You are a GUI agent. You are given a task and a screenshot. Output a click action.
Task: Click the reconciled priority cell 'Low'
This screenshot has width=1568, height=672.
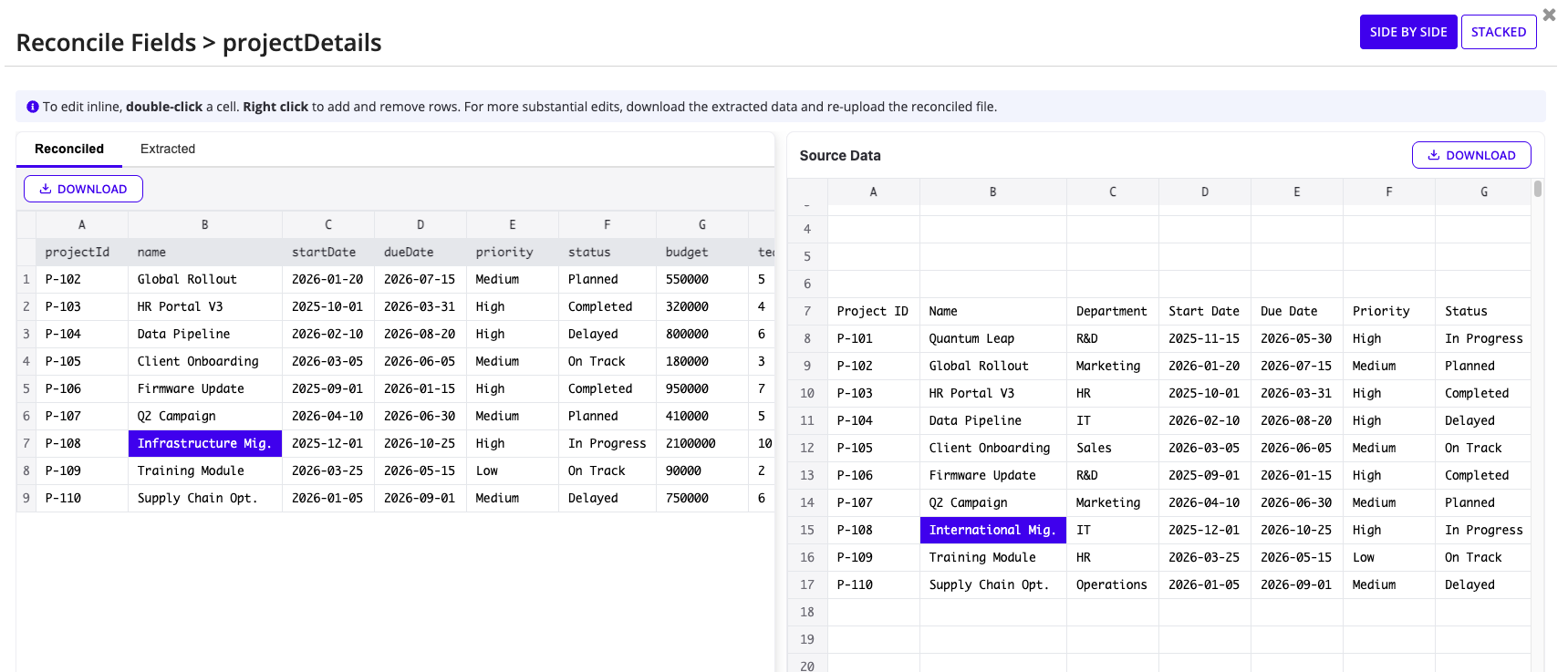tap(513, 470)
